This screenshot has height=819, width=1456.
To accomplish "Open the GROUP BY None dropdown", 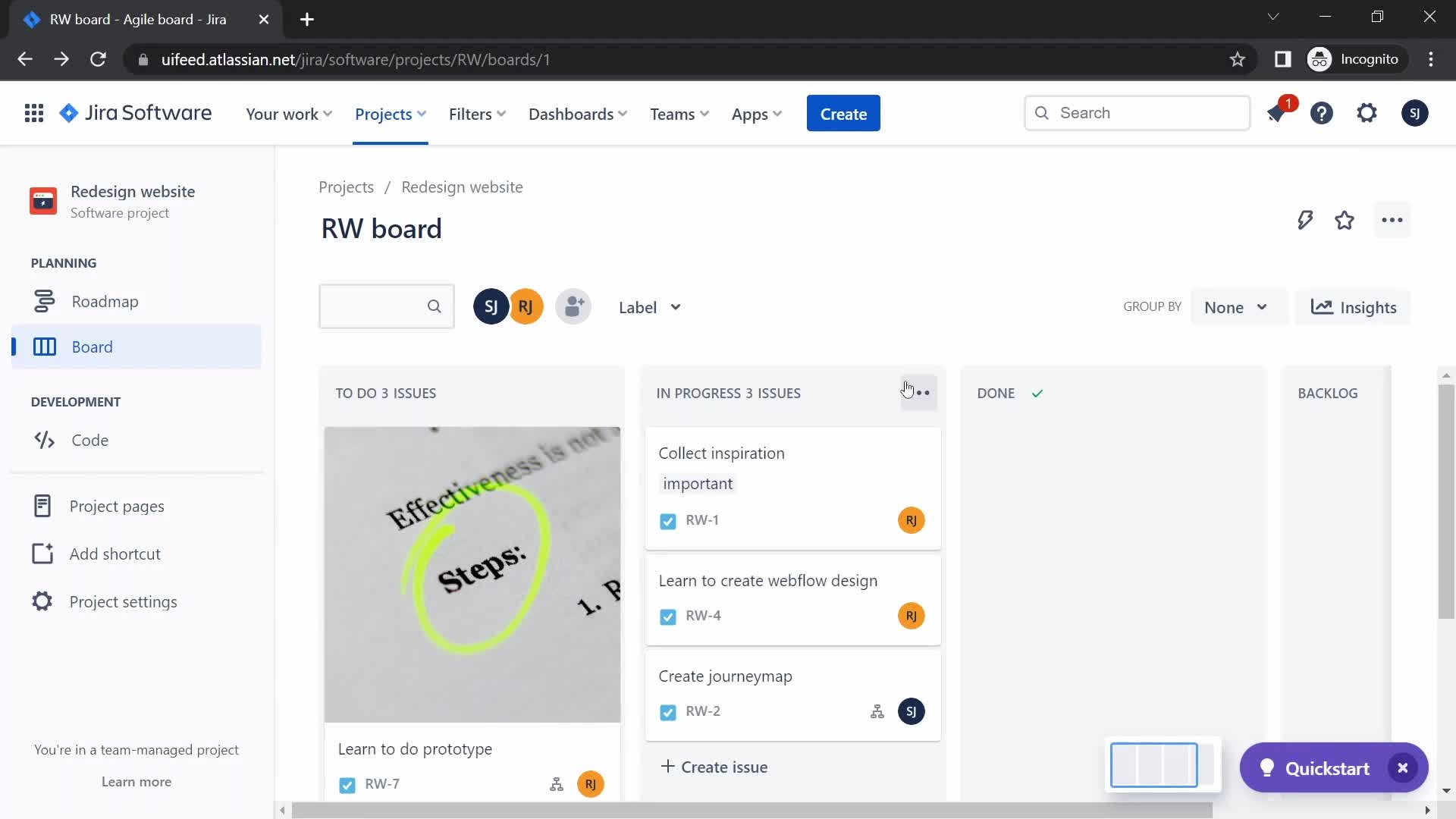I will 1234,307.
